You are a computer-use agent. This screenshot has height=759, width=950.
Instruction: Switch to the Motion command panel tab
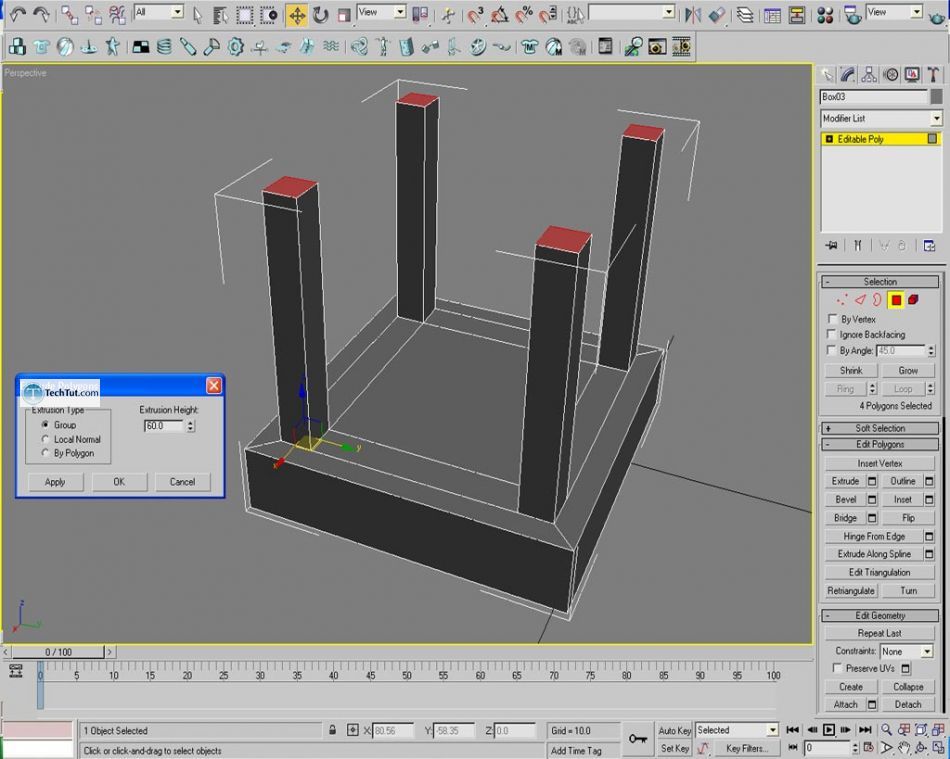click(x=891, y=75)
